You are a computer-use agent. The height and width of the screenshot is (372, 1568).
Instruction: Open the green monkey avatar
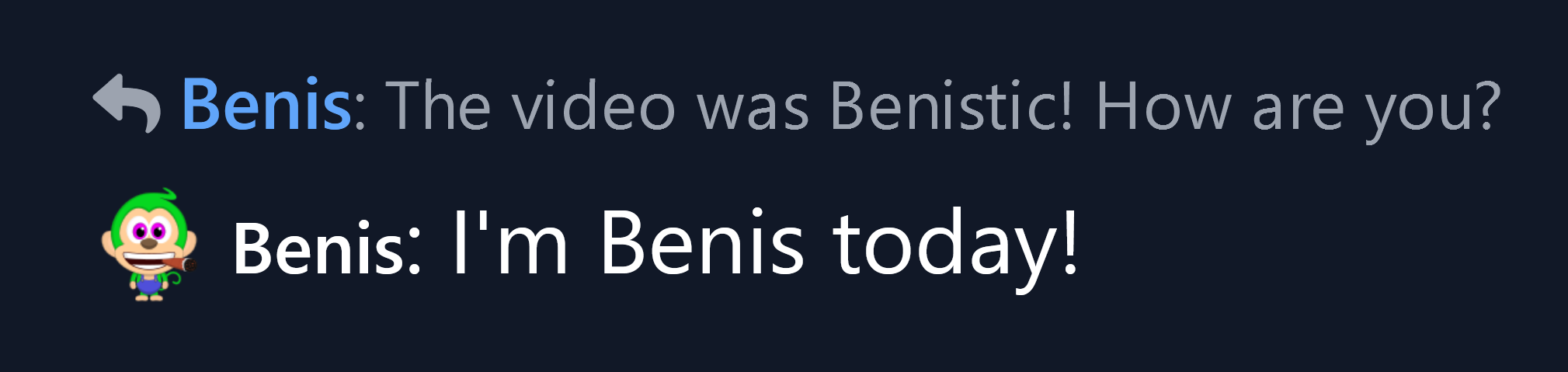148,245
